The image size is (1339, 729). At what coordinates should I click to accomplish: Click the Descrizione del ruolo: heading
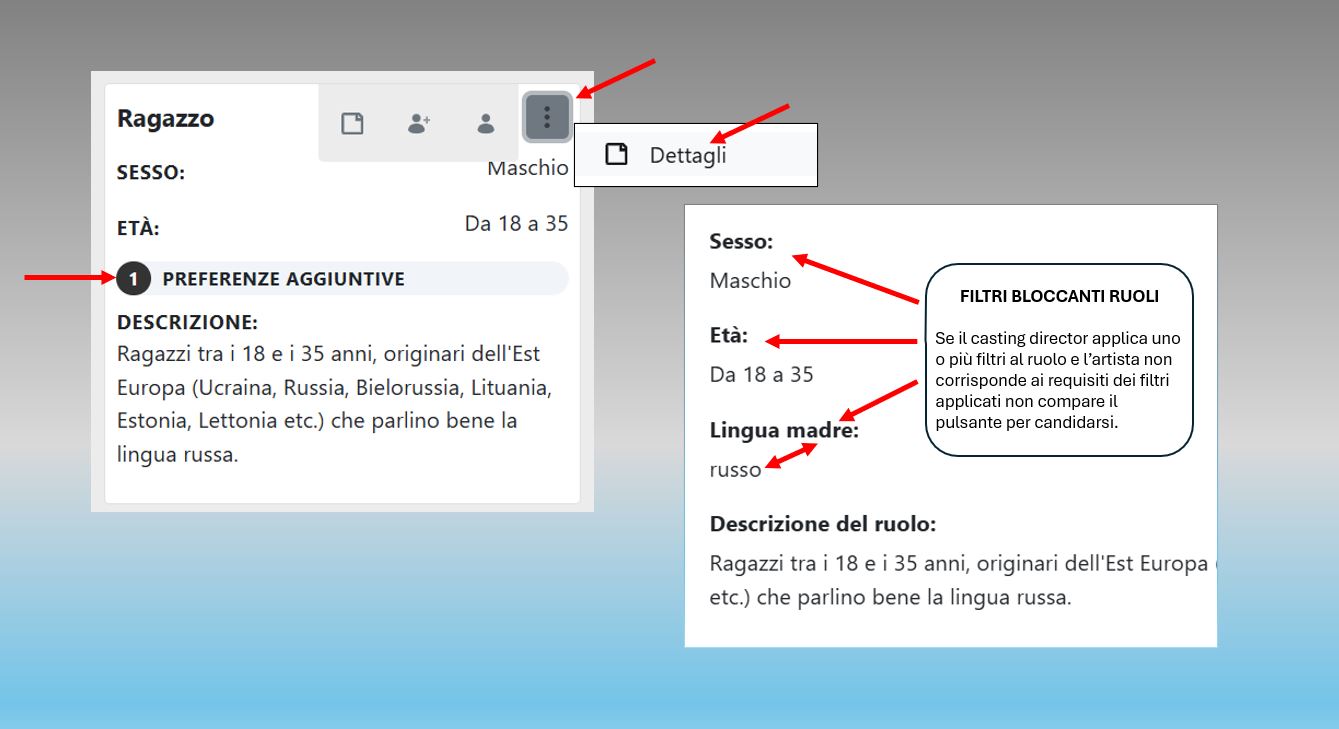pyautogui.click(x=823, y=524)
